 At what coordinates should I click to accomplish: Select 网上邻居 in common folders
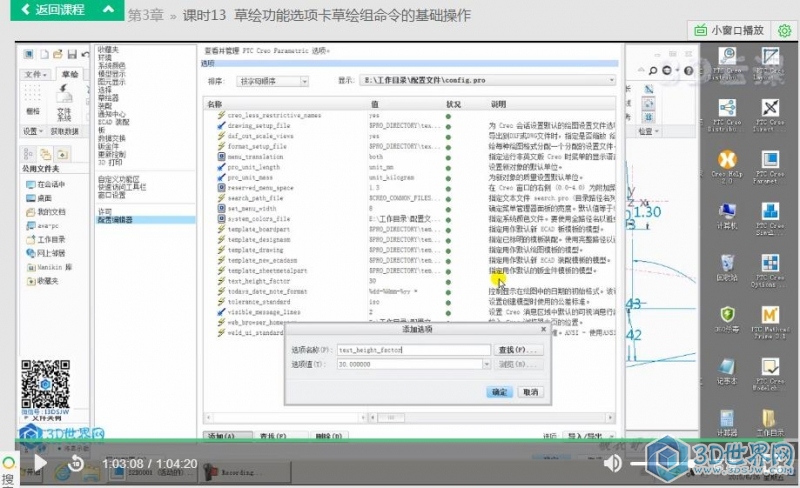tap(46, 253)
